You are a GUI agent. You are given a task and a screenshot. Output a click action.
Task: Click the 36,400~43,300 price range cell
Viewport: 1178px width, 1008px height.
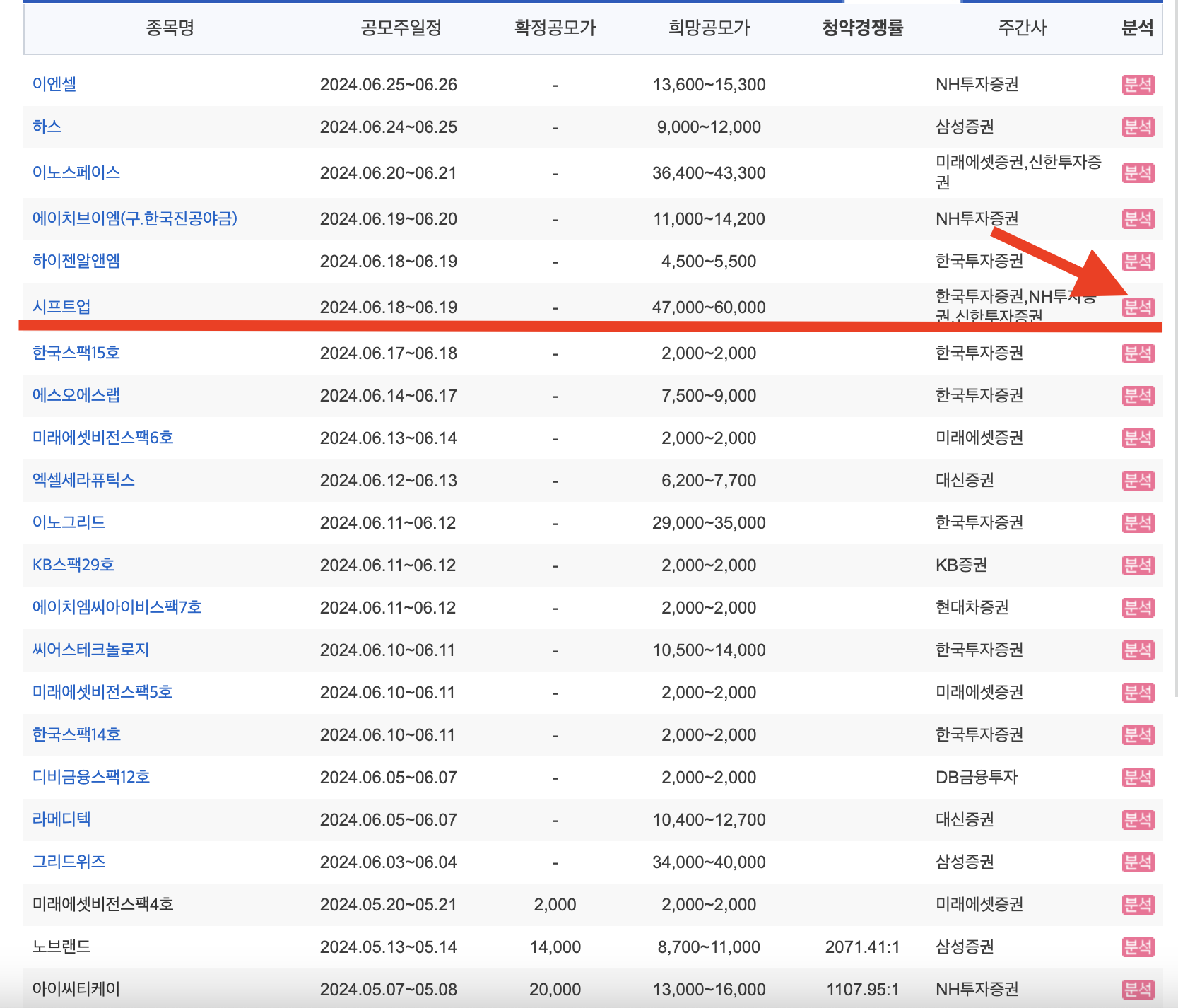[709, 173]
